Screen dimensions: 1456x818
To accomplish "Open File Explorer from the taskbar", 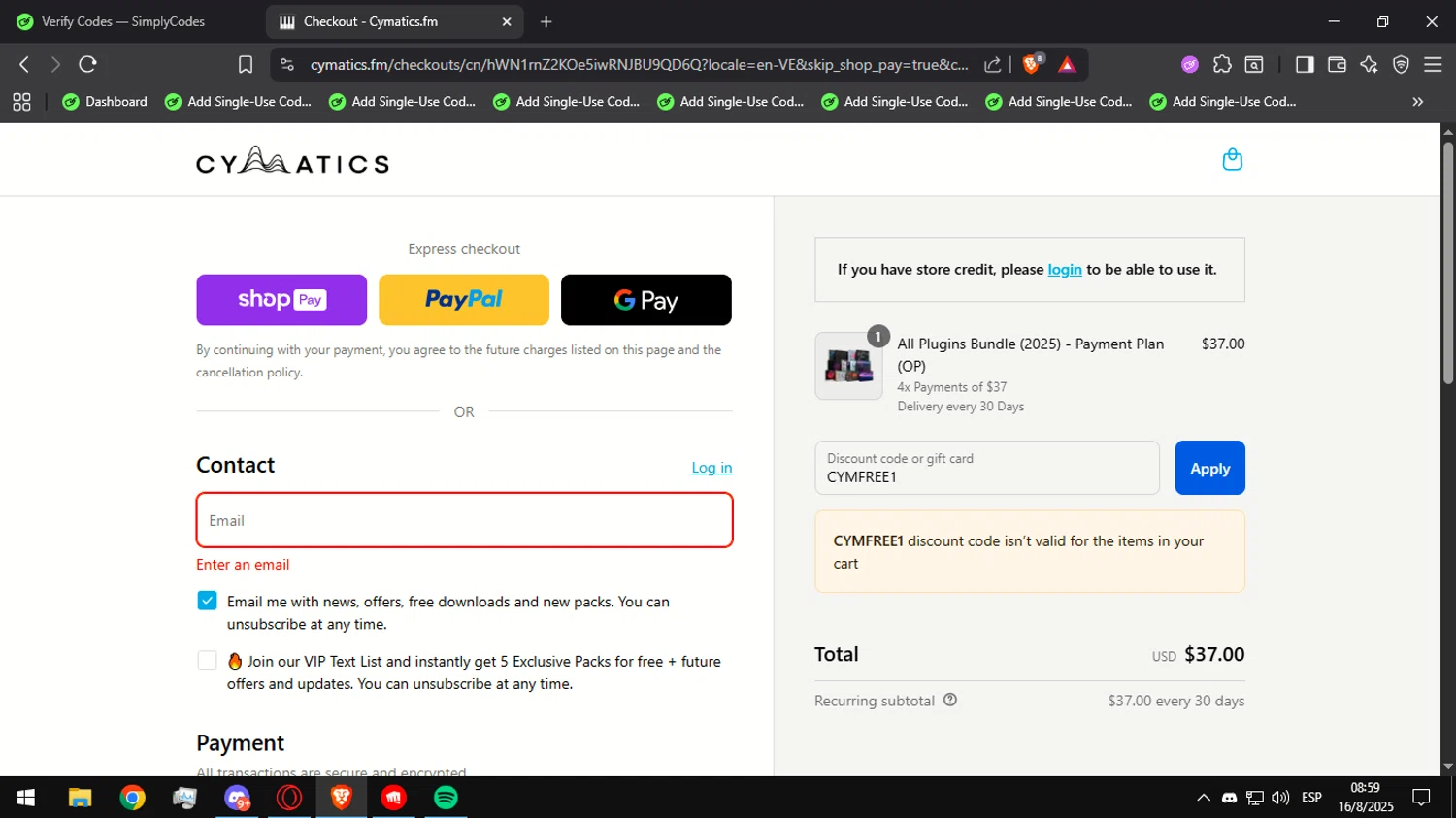I will [80, 798].
